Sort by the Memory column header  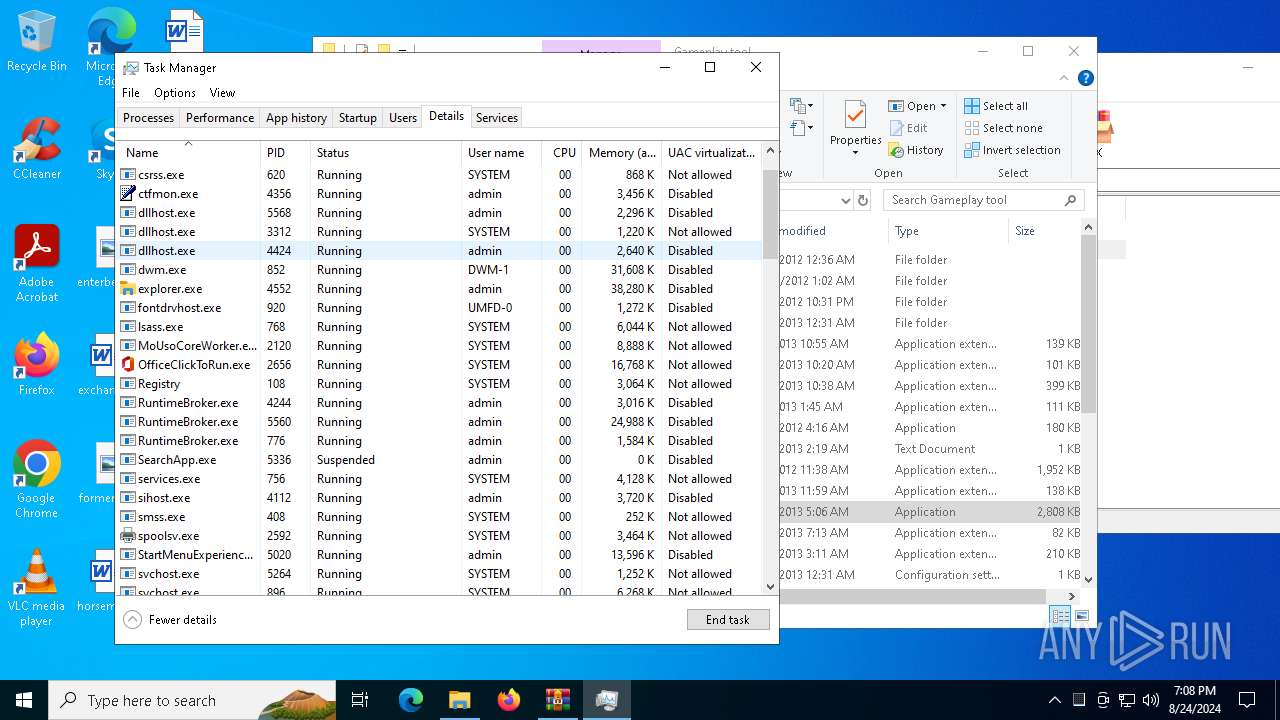point(622,153)
